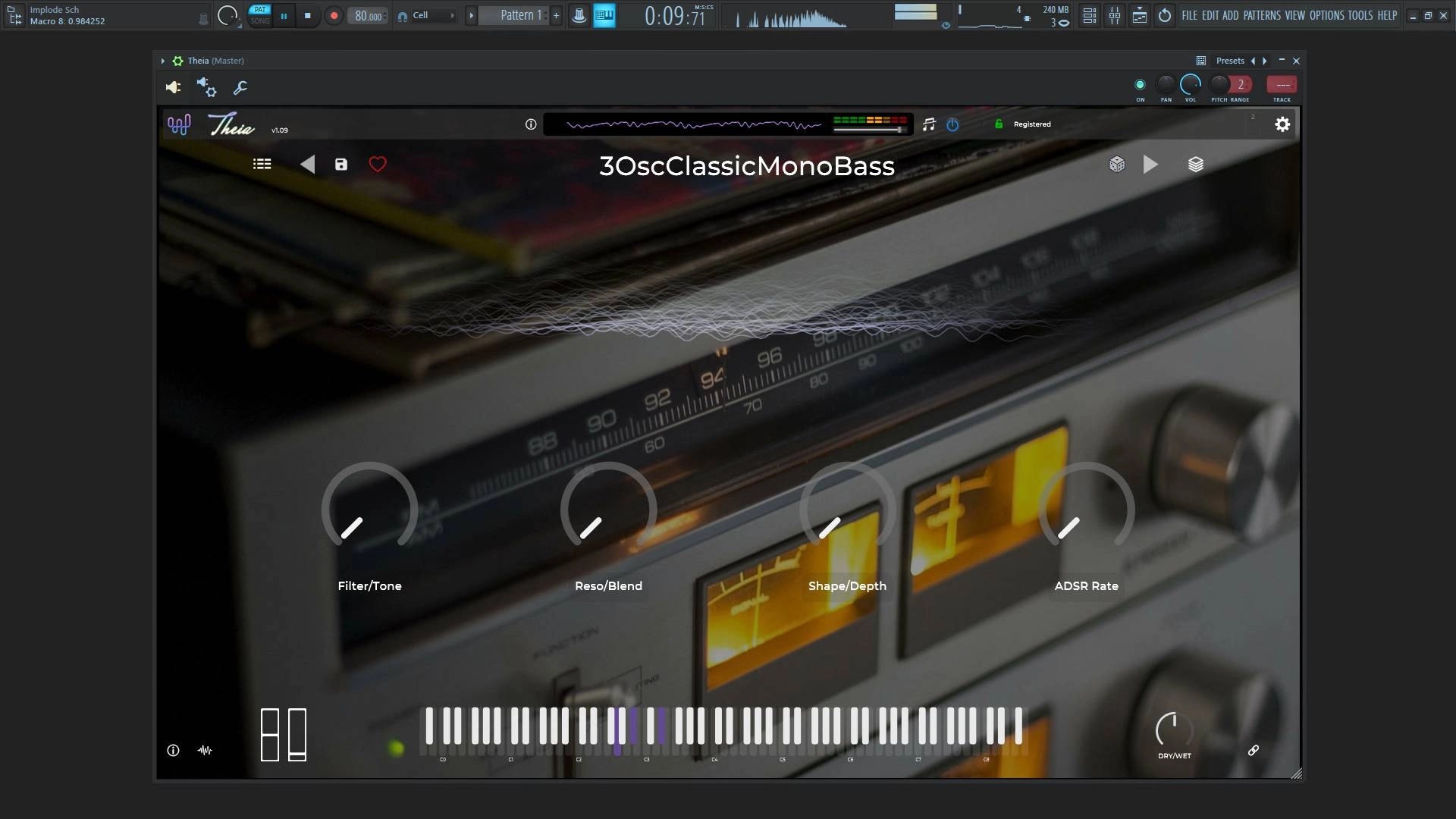Open the playlist view icon
Viewport: 1456px width, 819px height.
(x=1089, y=15)
